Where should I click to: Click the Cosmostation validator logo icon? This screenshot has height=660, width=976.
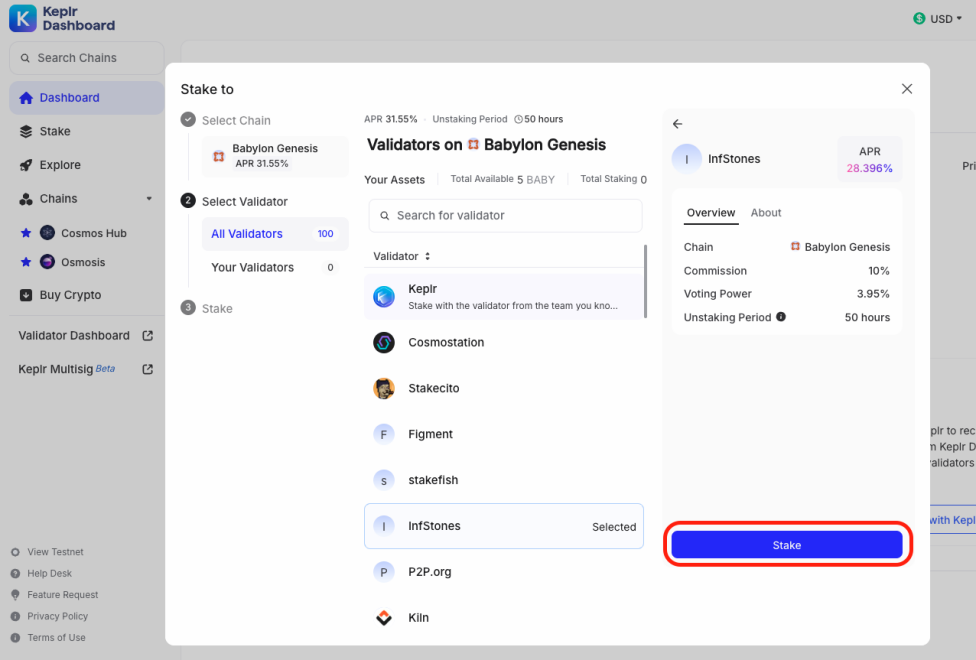[x=384, y=342]
